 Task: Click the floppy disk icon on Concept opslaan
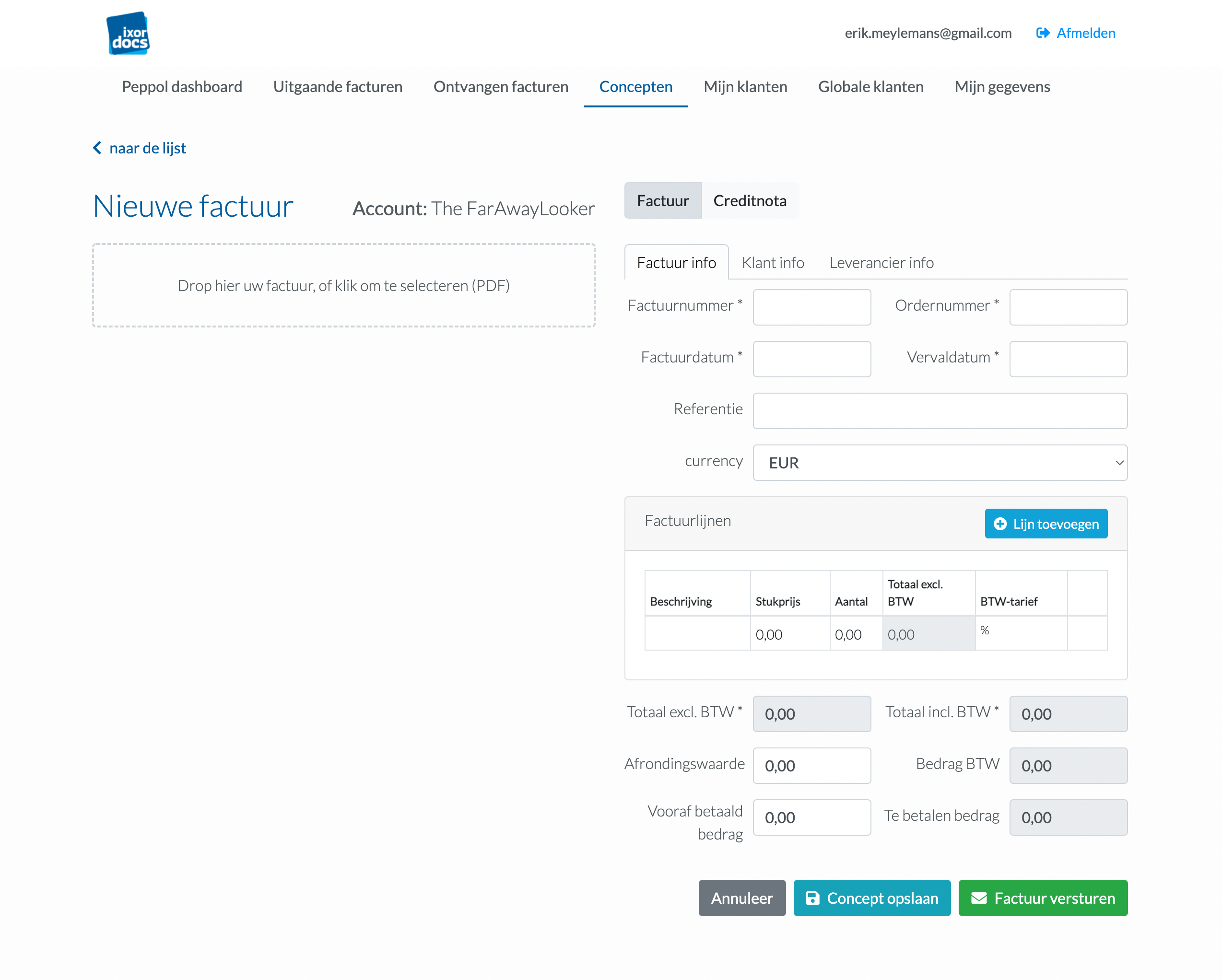[812, 898]
